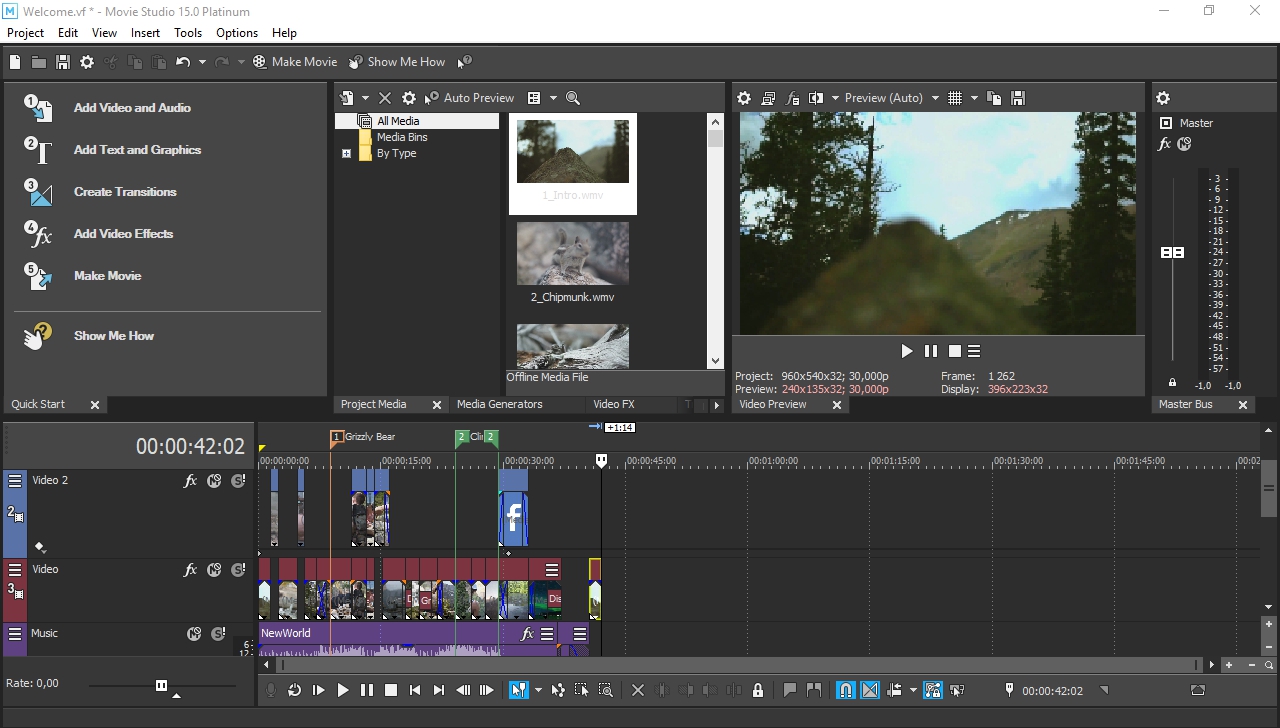The width and height of the screenshot is (1280, 728).
Task: Click the playback Rate slider handle
Action: point(161,685)
